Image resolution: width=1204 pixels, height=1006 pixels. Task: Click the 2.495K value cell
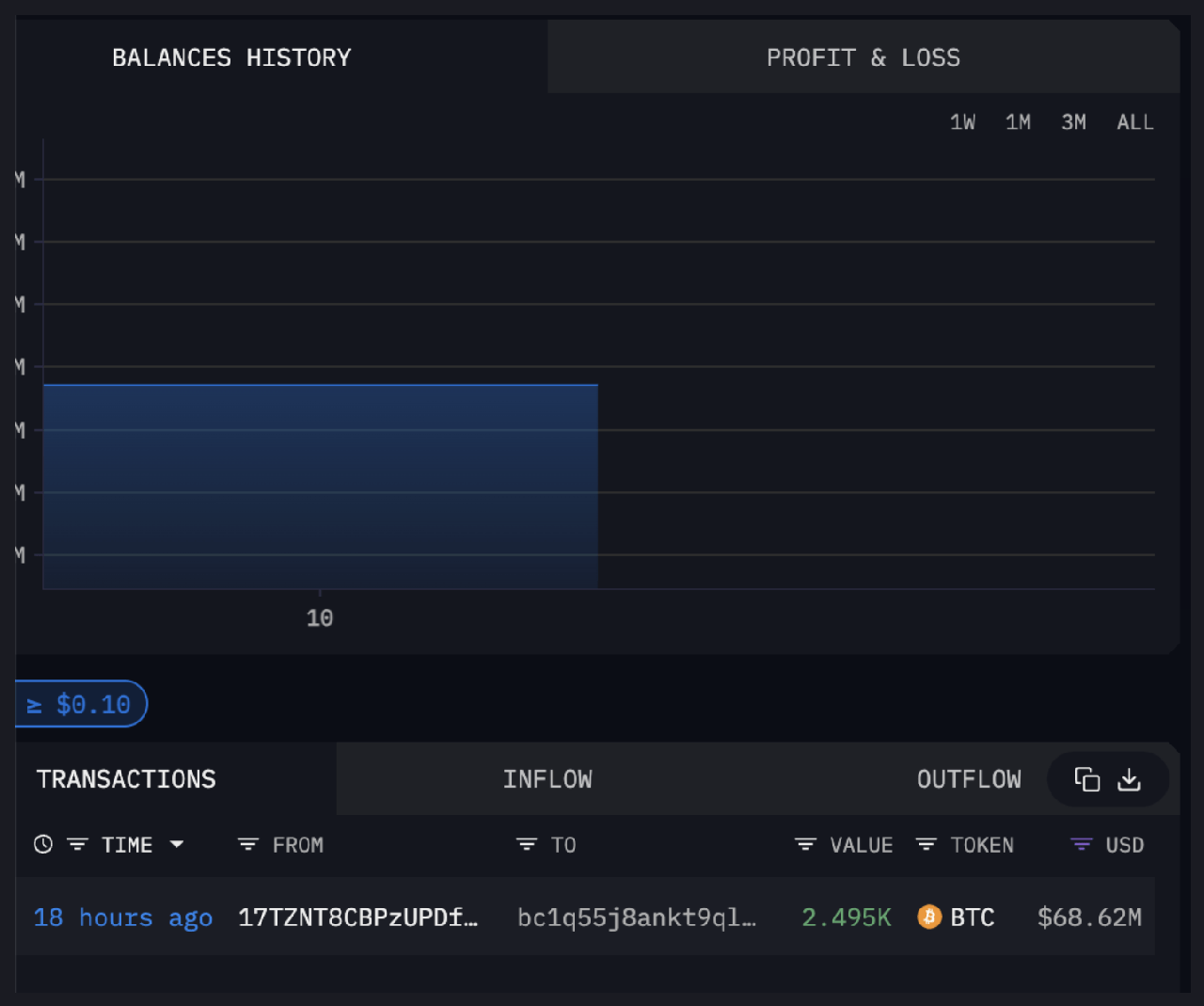click(846, 918)
